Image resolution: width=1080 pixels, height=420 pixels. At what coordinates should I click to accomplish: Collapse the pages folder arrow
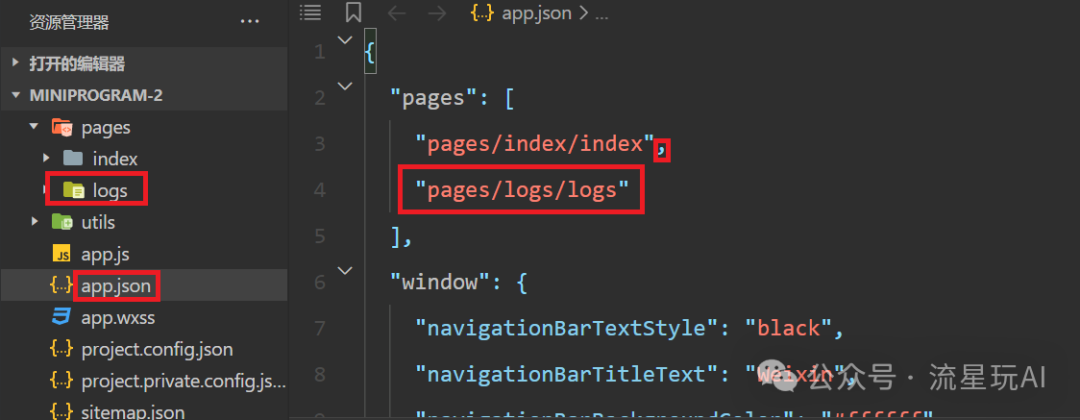tap(33, 127)
